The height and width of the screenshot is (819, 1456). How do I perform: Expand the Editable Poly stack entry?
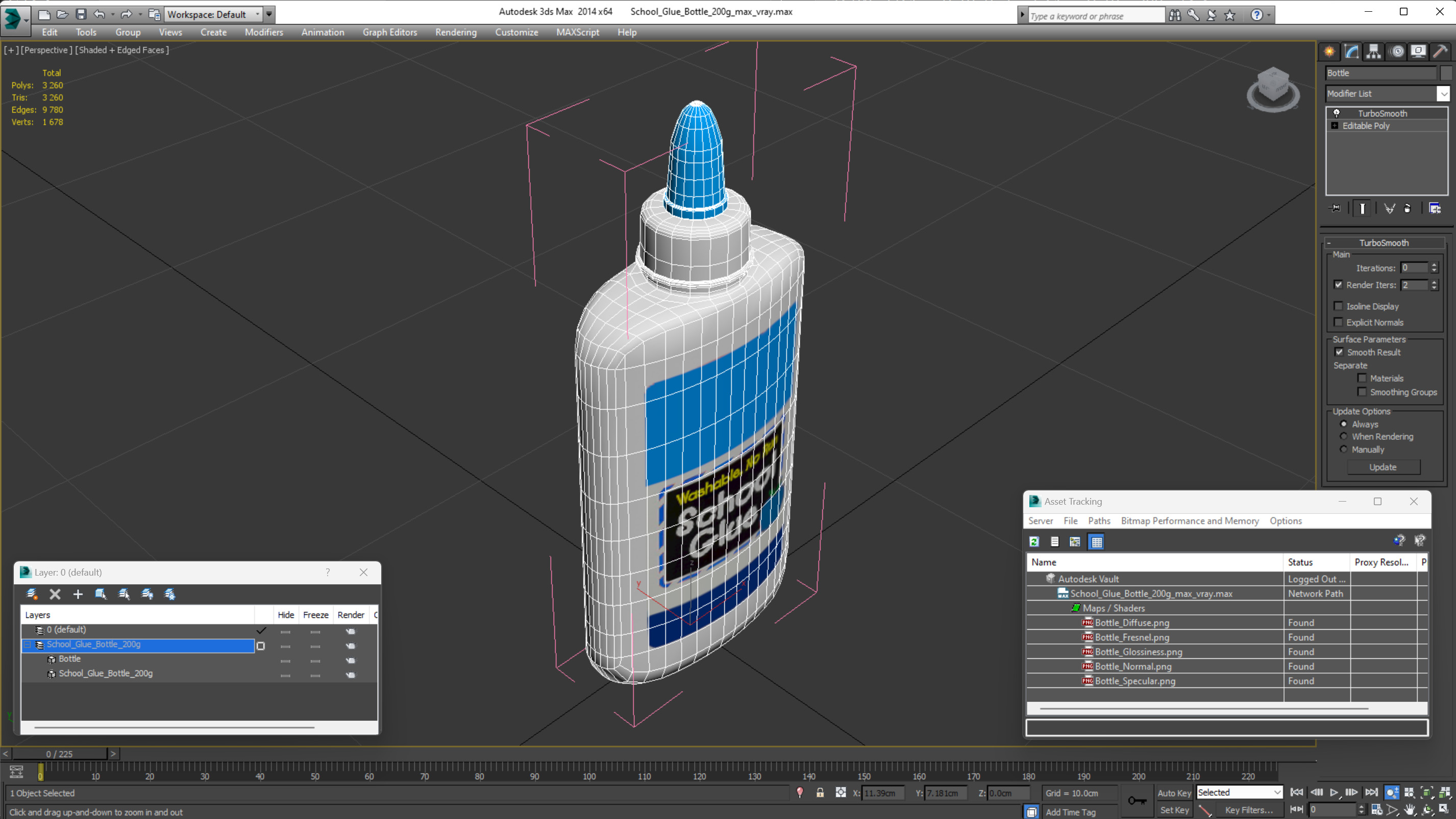[1335, 126]
